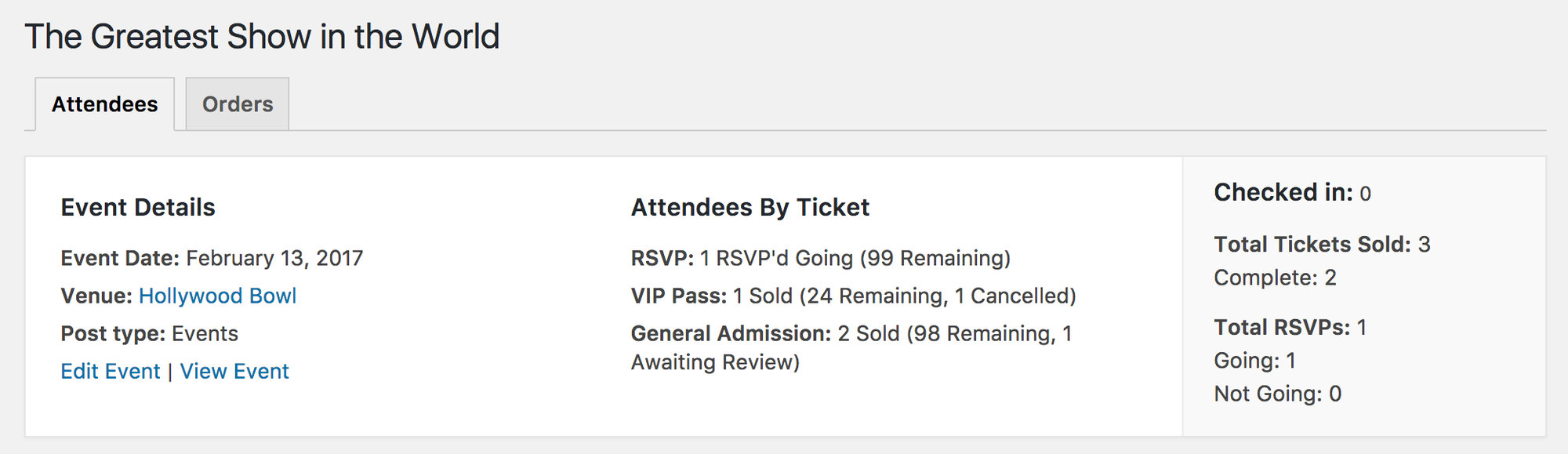
Task: Select the Event Details section header
Action: 137,207
